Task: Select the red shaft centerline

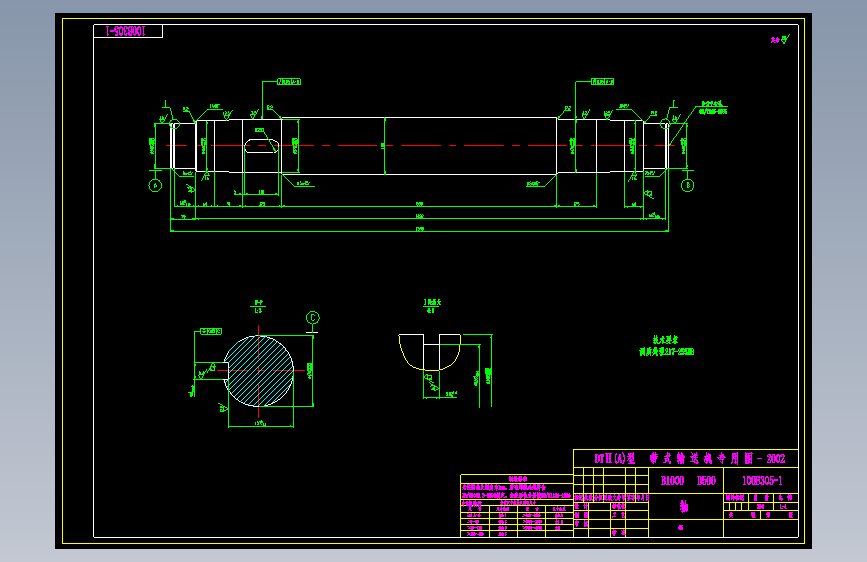Action: pos(420,145)
